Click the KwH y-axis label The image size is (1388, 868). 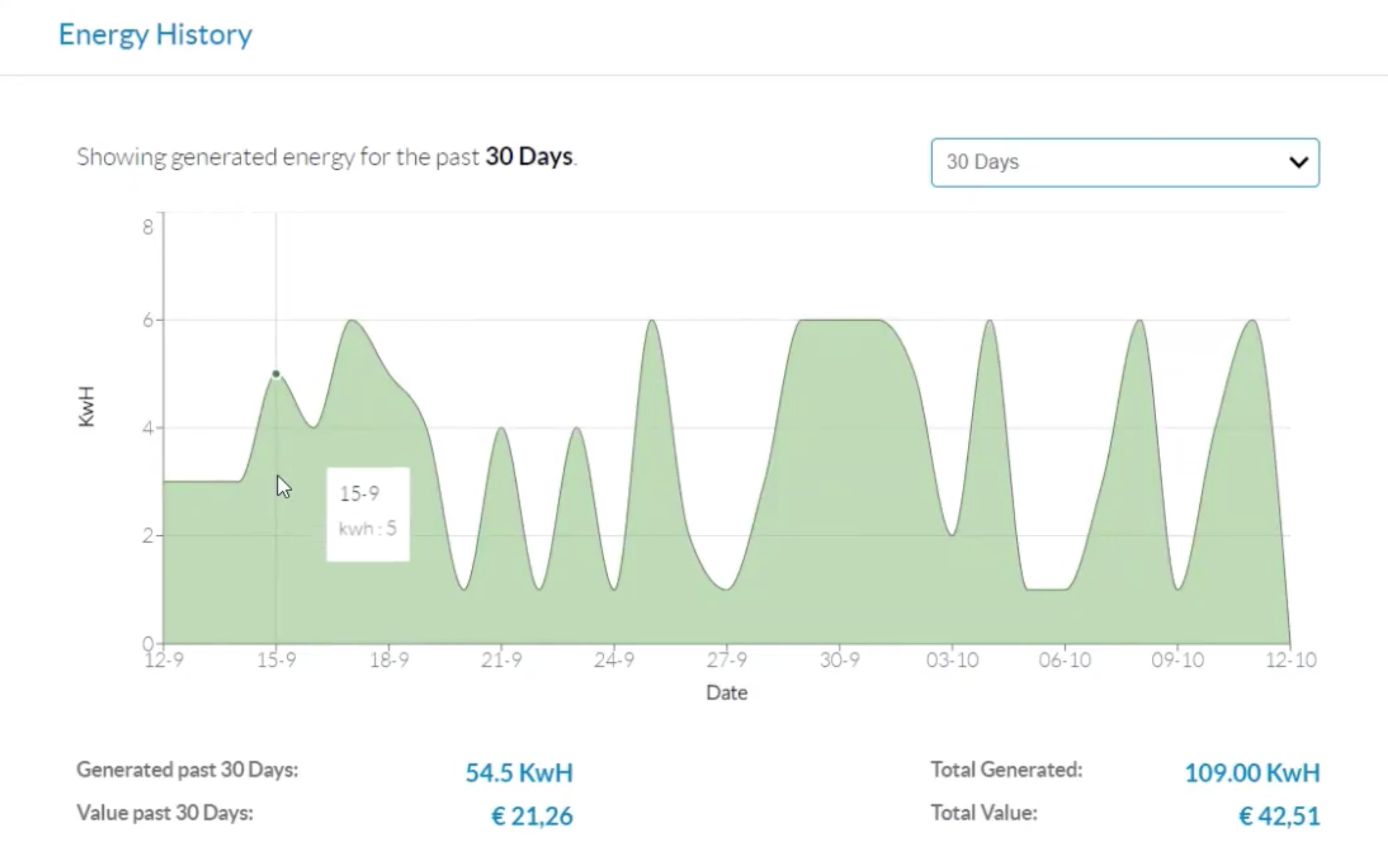(x=86, y=407)
